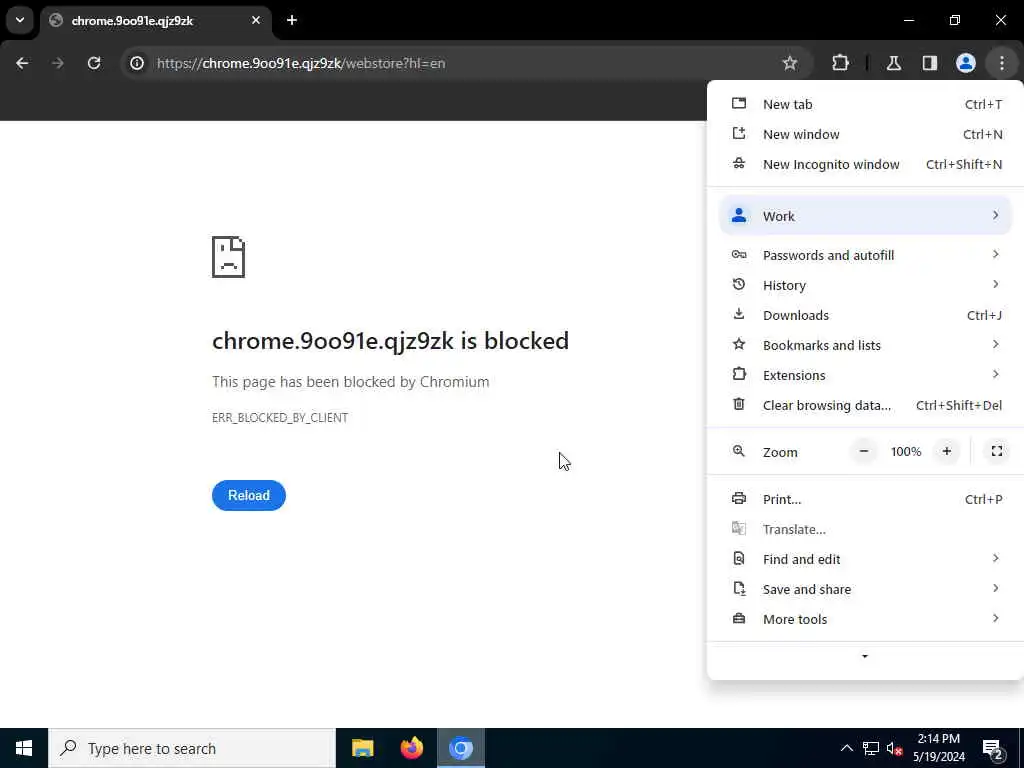Viewport: 1024px width, 768px height.
Task: Open File Explorer from taskbar
Action: point(362,748)
